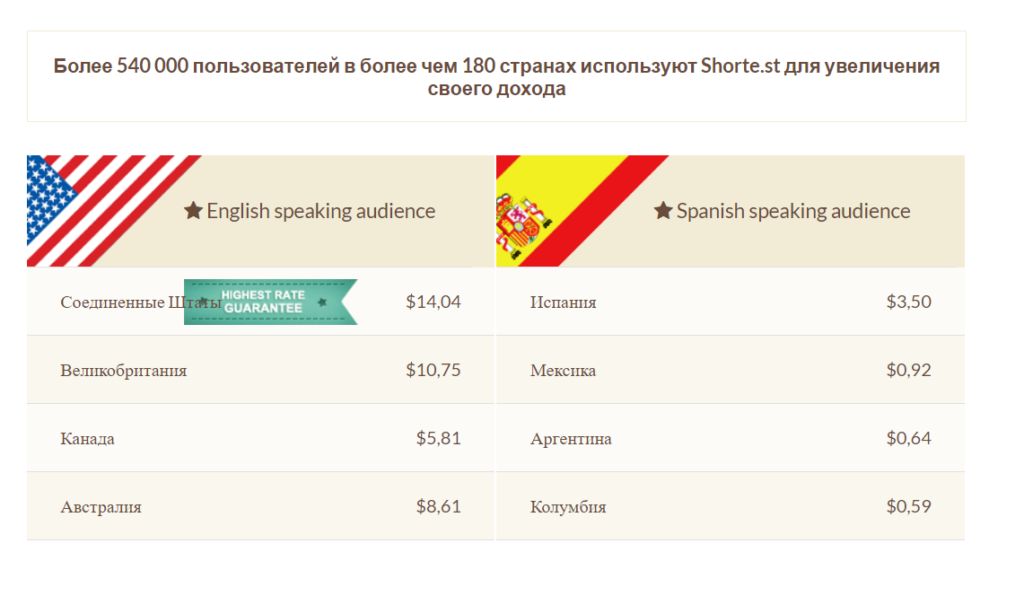Click the star beside Spanish speaking audience
Image resolution: width=1024 pixels, height=596 pixels.
click(x=663, y=210)
